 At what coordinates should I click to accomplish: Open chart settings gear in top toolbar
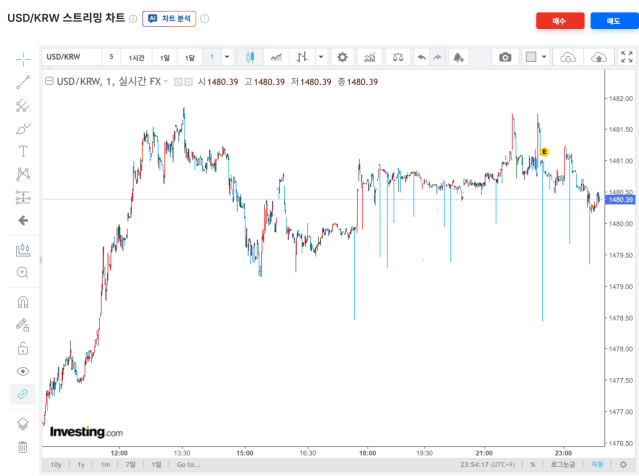342,57
